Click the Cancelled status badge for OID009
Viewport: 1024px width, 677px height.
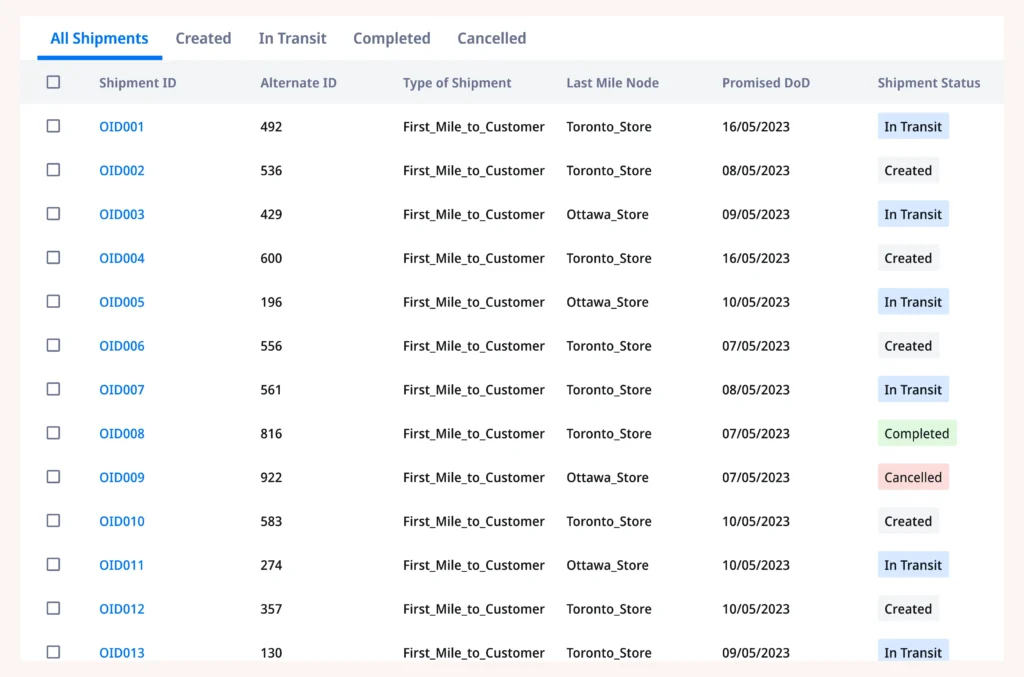(912, 477)
